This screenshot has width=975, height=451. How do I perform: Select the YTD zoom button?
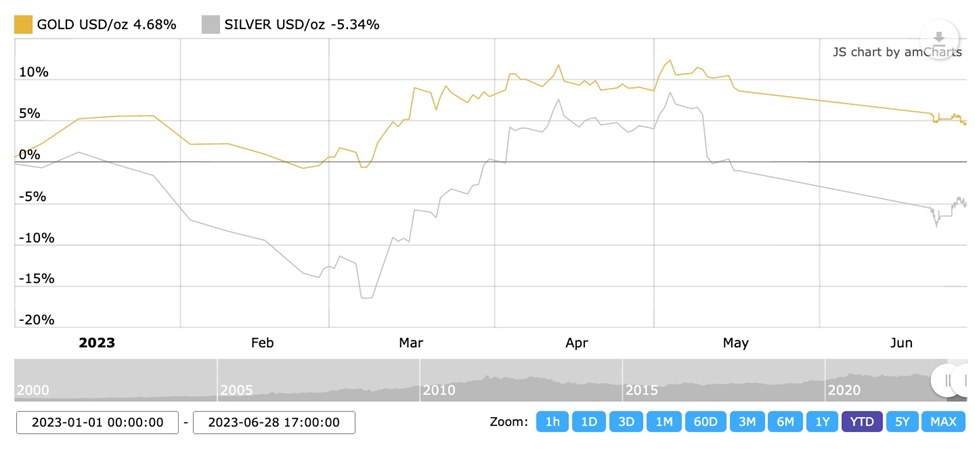coord(862,422)
